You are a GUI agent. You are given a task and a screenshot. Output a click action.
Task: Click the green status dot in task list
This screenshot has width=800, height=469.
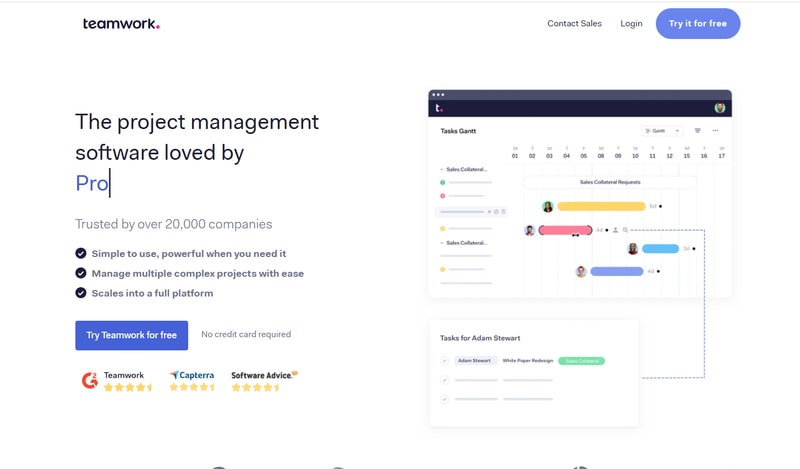click(x=442, y=182)
